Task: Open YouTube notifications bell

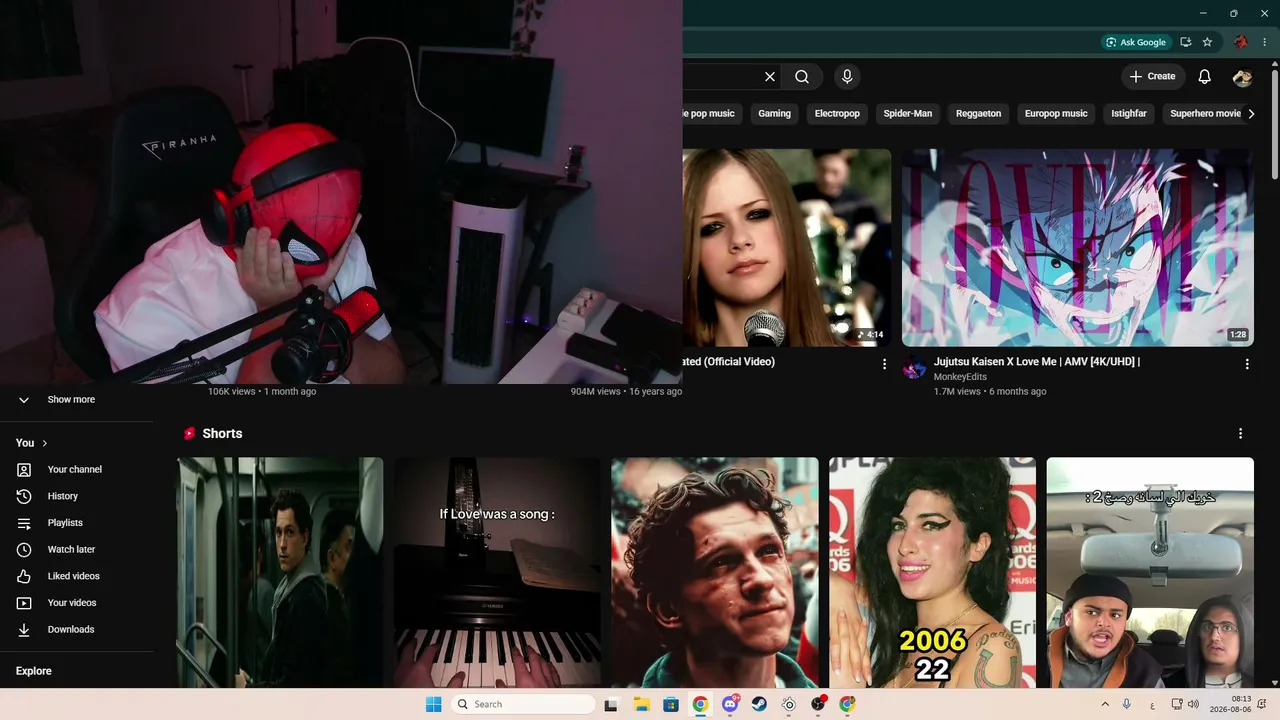Action: tap(1205, 77)
